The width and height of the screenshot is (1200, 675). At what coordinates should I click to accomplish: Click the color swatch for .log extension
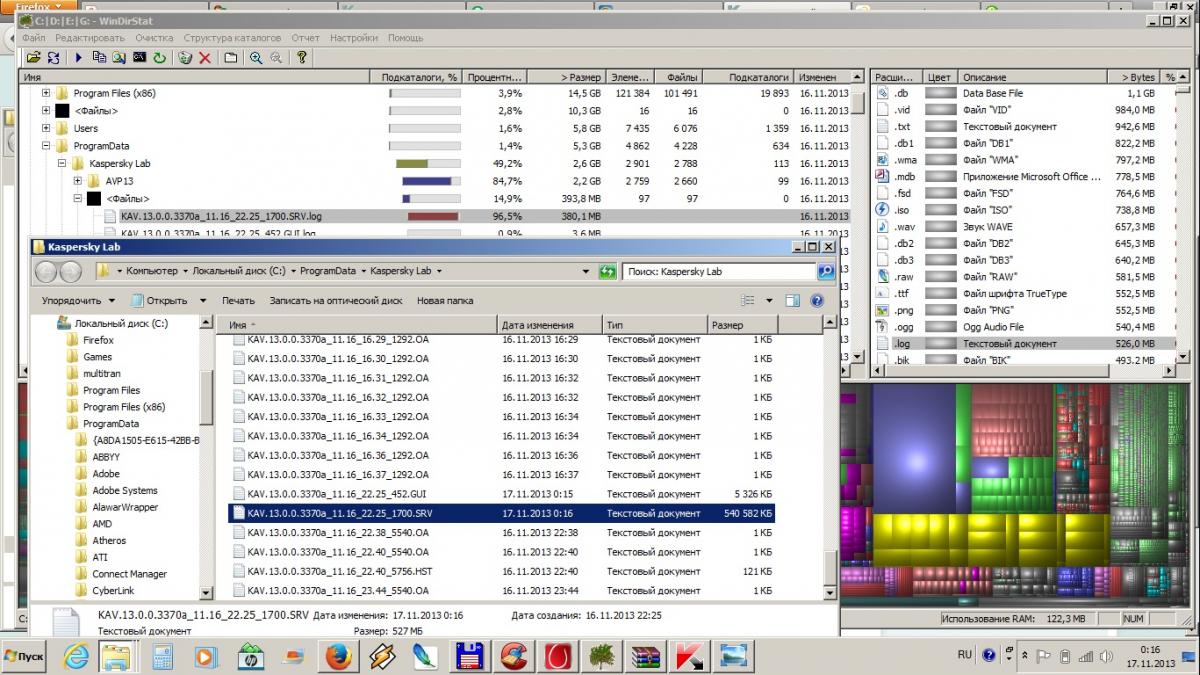[x=940, y=343]
